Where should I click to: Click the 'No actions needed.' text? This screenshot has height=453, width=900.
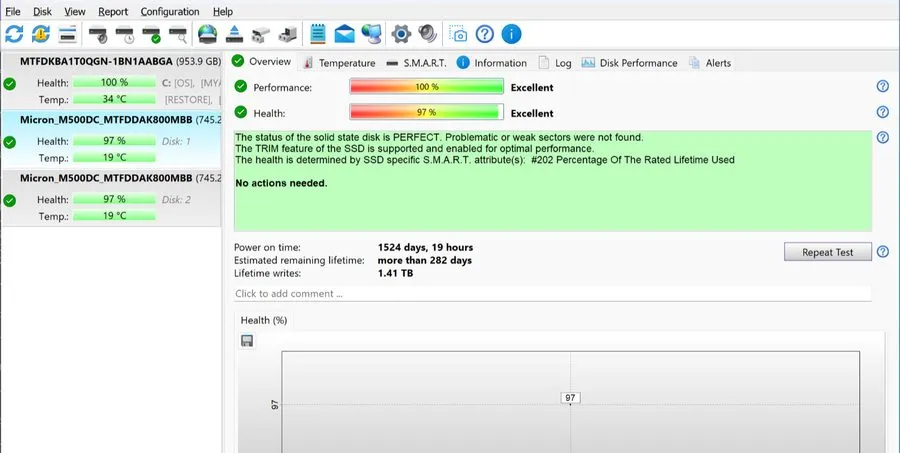pos(281,183)
